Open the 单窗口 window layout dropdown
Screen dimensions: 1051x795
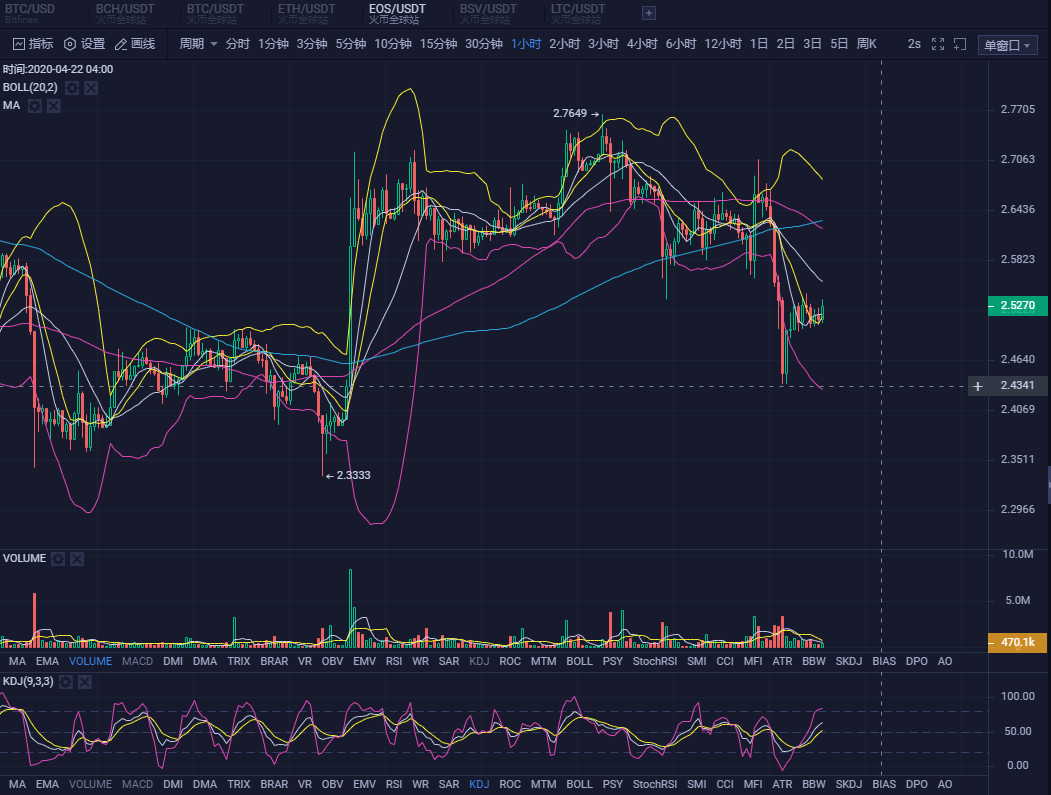(x=1007, y=45)
